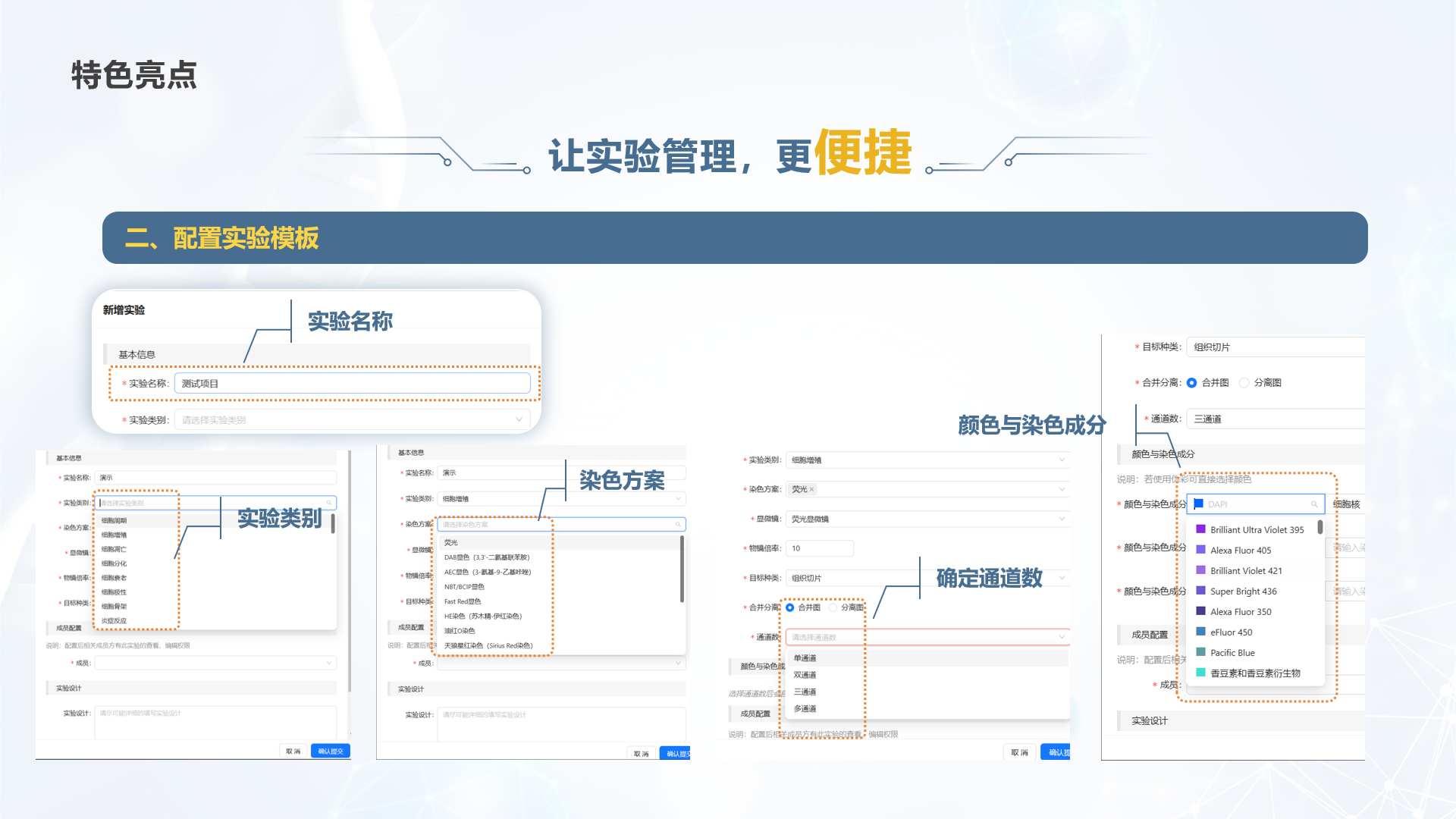The width and height of the screenshot is (1456, 819).
Task: Choose 细胞极性 from the 实验类别 list
Action: coord(115,592)
